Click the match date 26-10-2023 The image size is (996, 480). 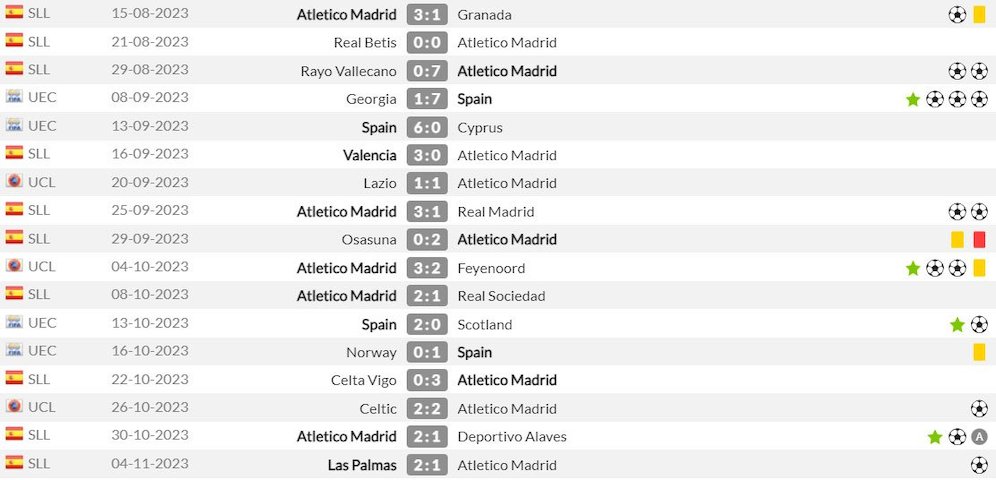150,407
